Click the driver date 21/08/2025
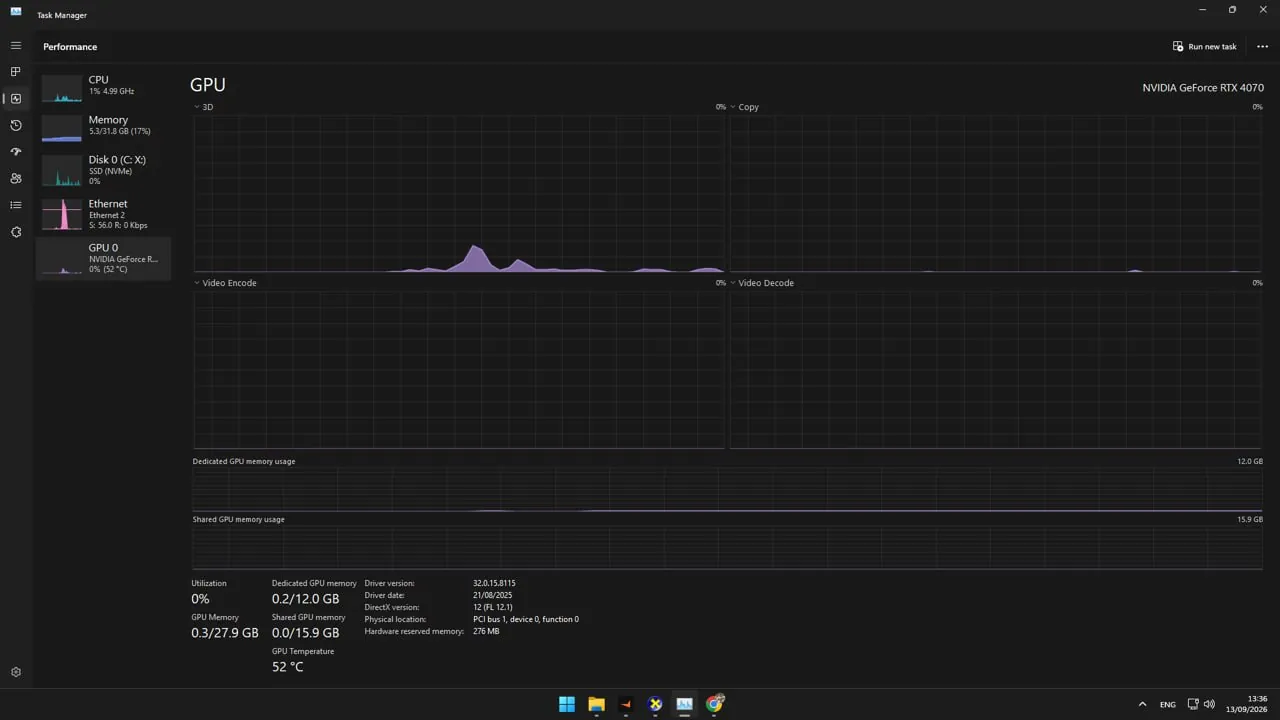Image resolution: width=1280 pixels, height=720 pixels. tap(491, 595)
